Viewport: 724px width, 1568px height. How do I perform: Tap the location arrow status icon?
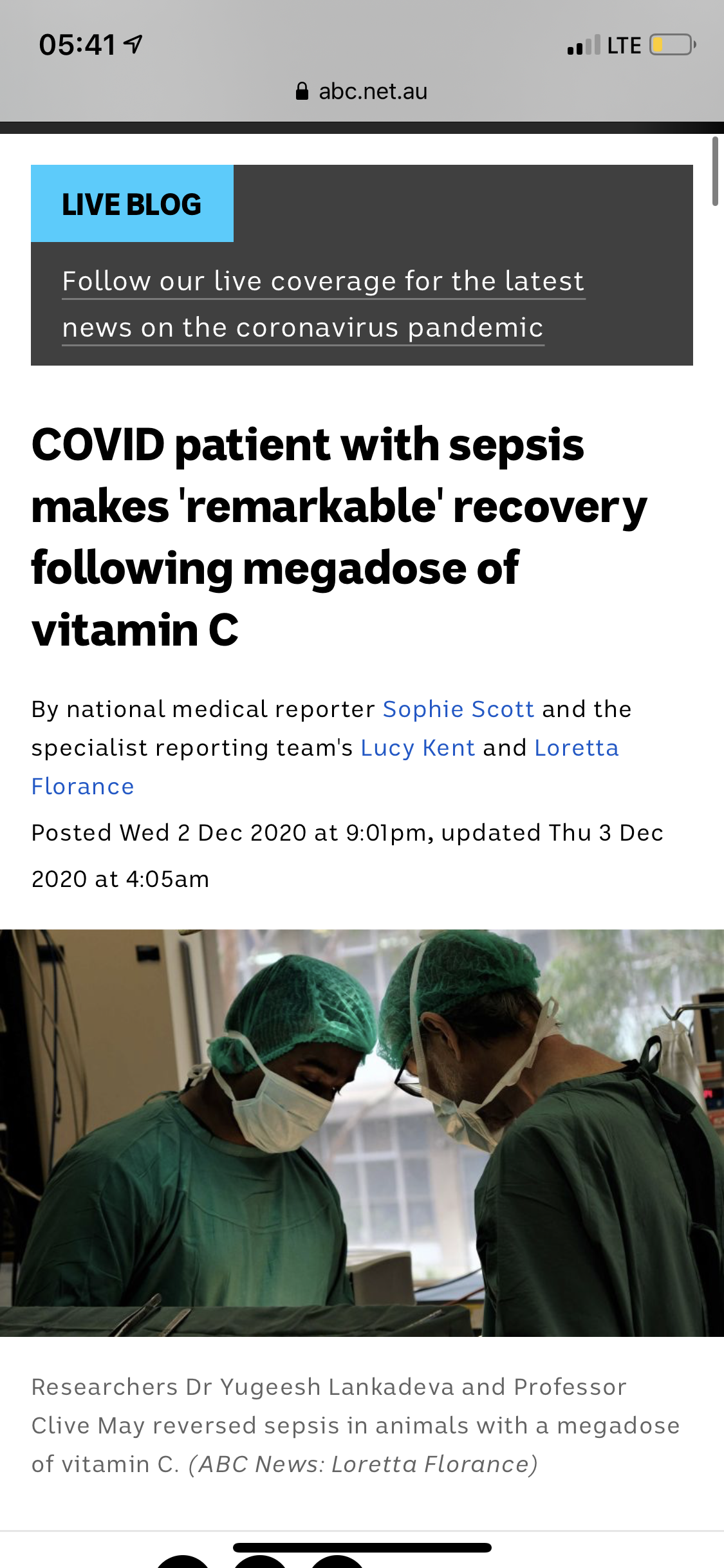[x=133, y=44]
